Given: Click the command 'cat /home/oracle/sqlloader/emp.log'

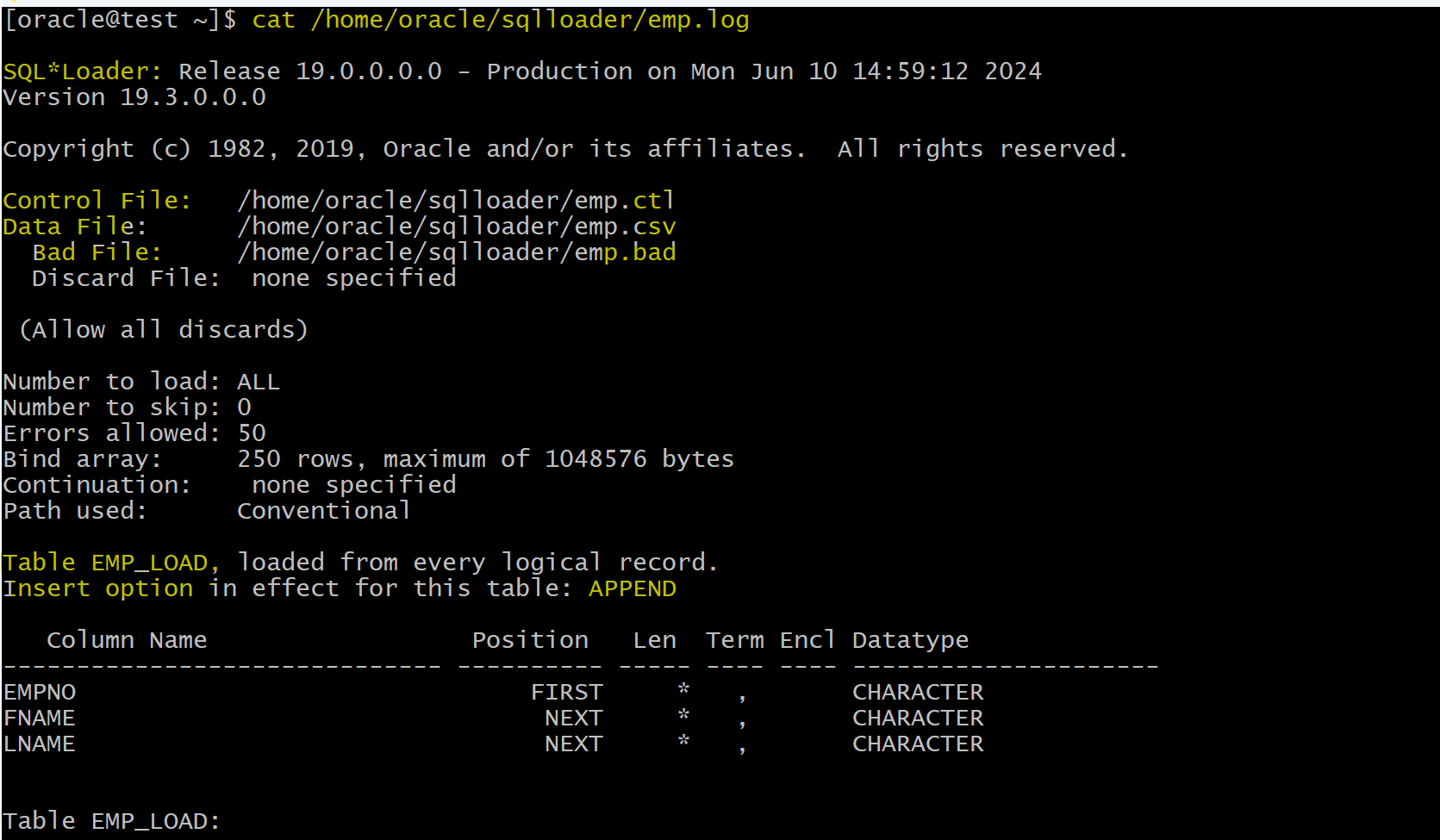Looking at the screenshot, I should (x=500, y=20).
